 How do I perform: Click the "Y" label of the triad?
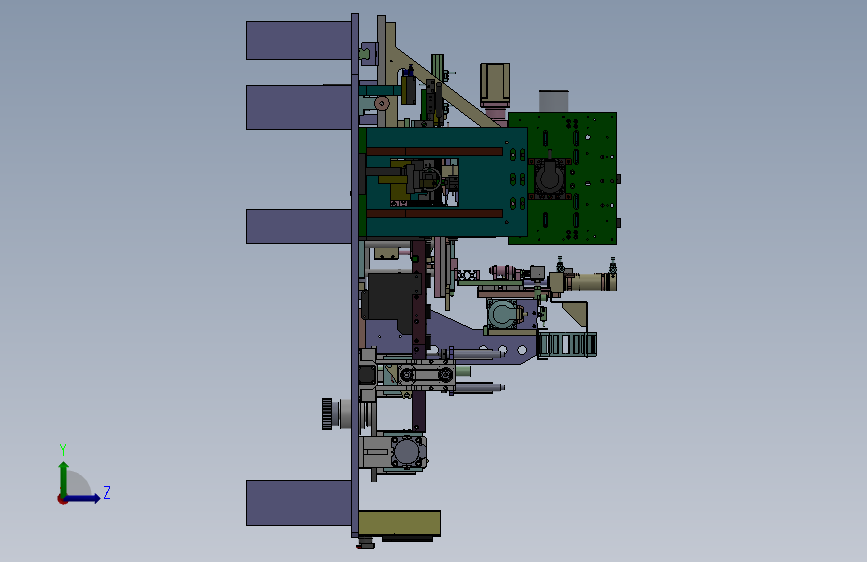[63, 449]
